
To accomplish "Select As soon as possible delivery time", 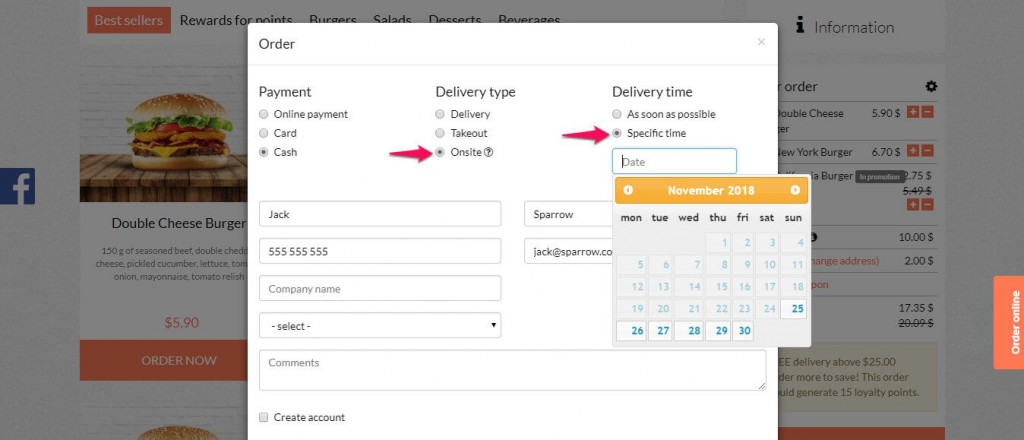I will click(x=616, y=114).
